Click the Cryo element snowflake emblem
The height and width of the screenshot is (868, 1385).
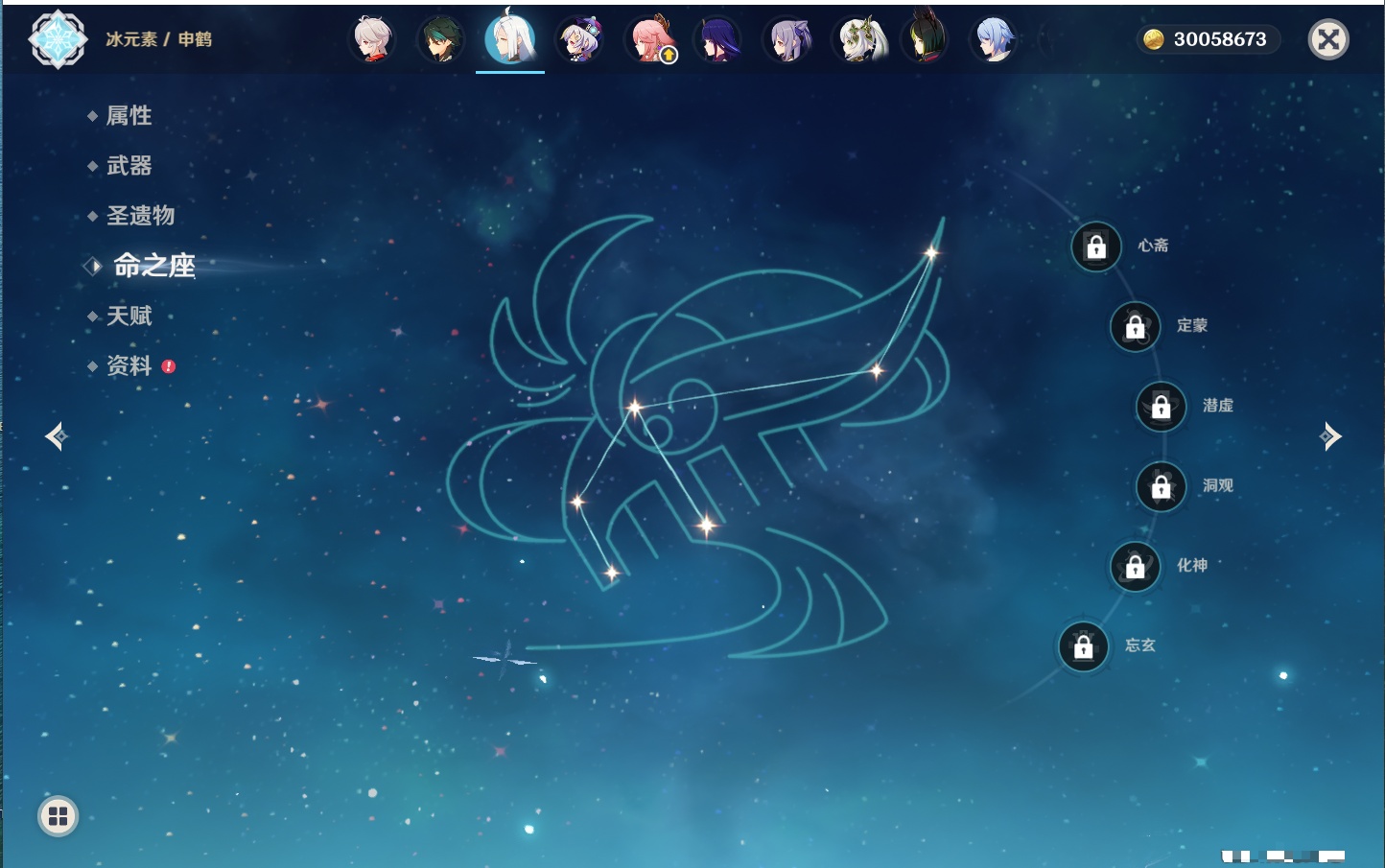[x=59, y=39]
